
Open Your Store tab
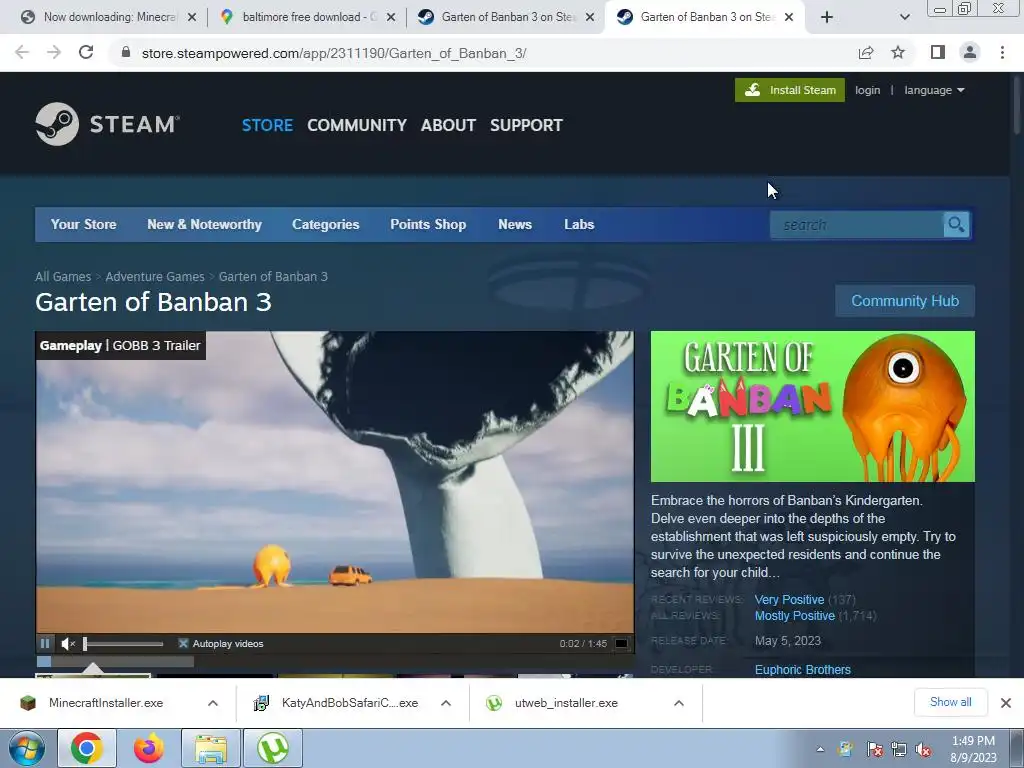point(84,224)
